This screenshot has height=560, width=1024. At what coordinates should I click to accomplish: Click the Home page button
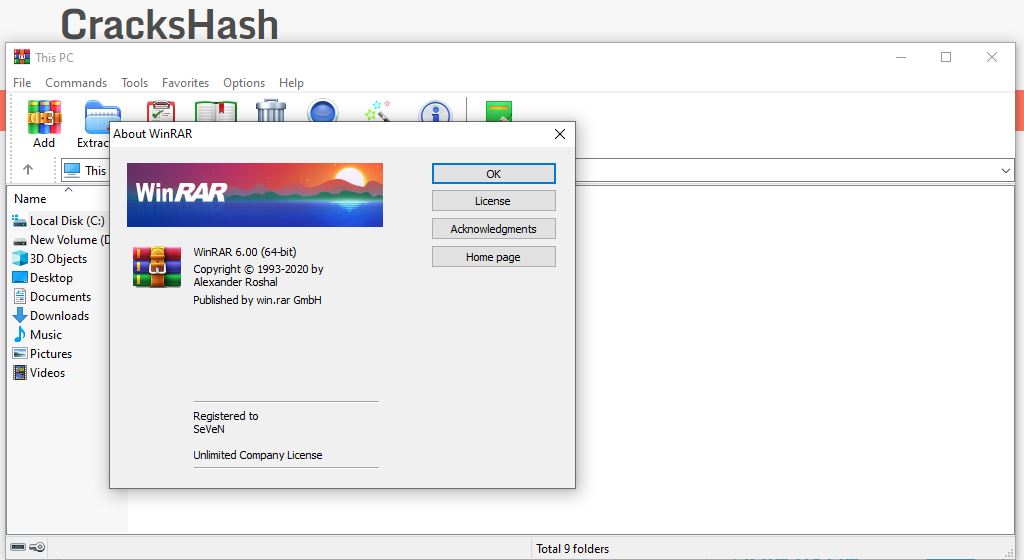point(494,257)
